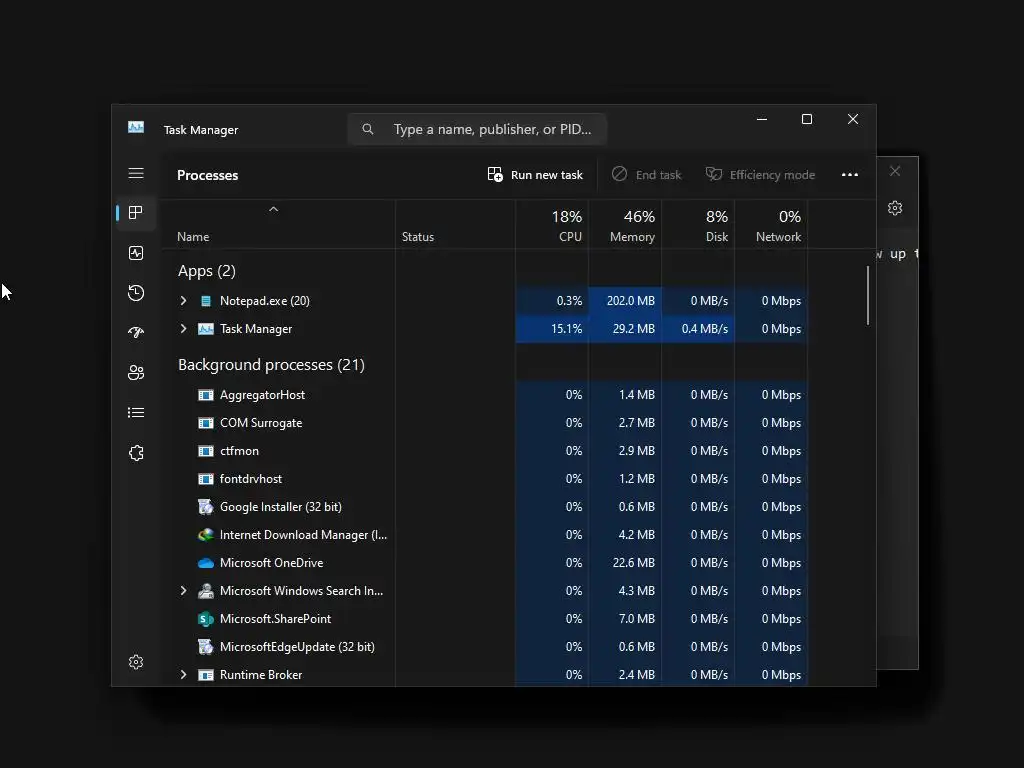Click the Apps (2) group heading
Viewport: 1024px width, 768px height.
[x=207, y=271]
